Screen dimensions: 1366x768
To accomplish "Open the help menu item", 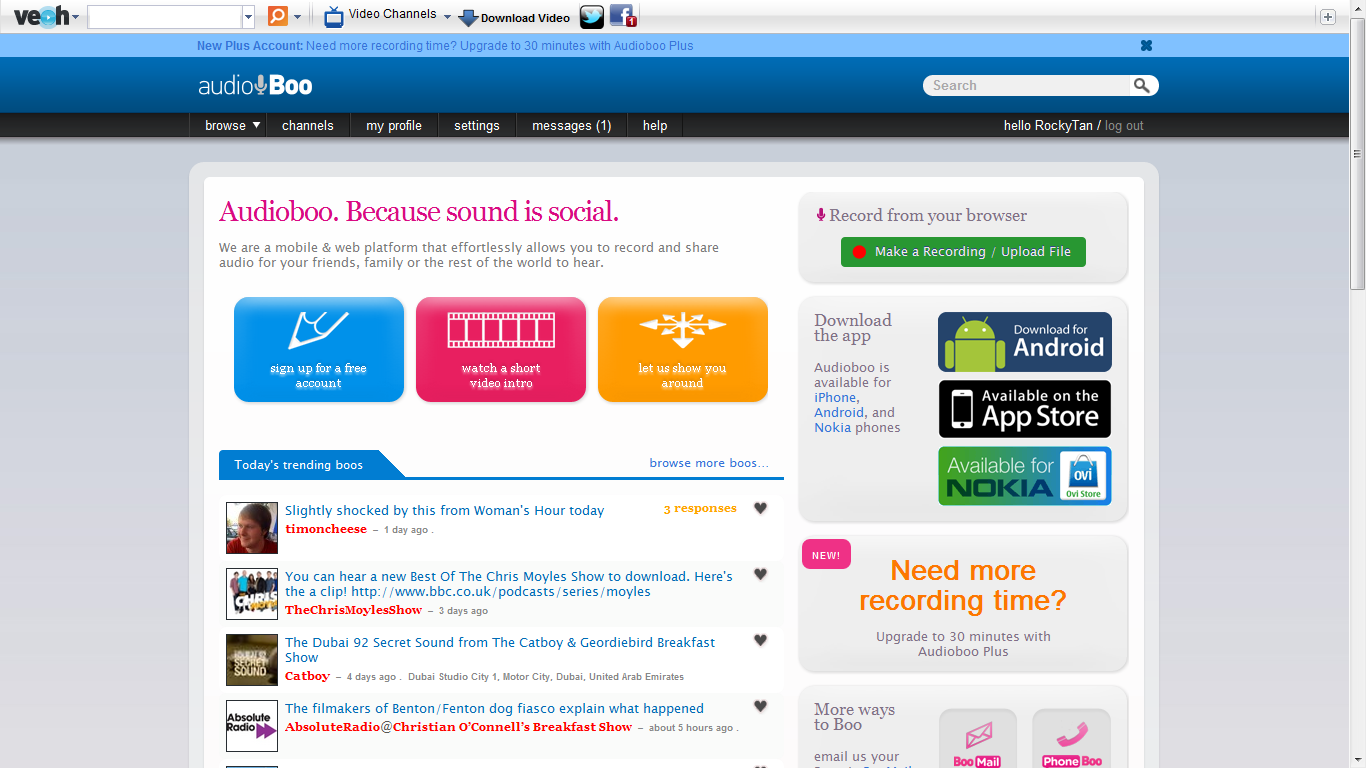I will point(655,125).
